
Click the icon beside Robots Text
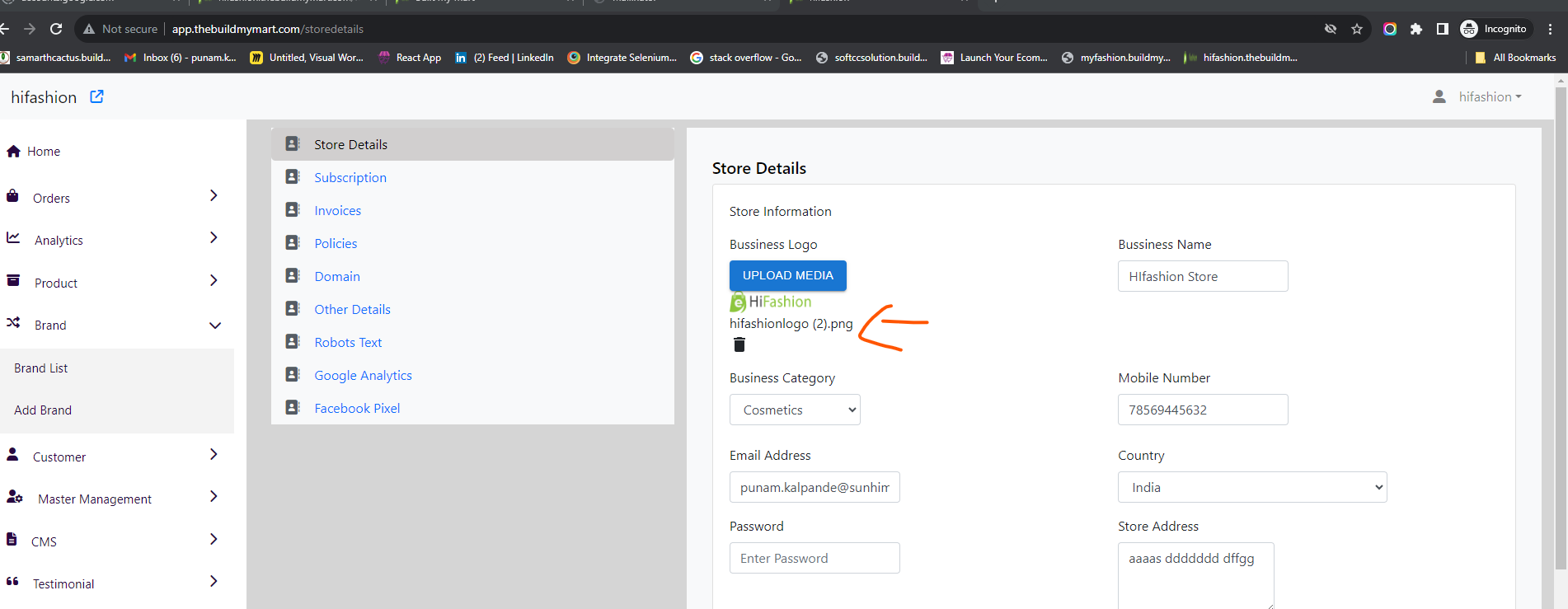click(x=293, y=341)
